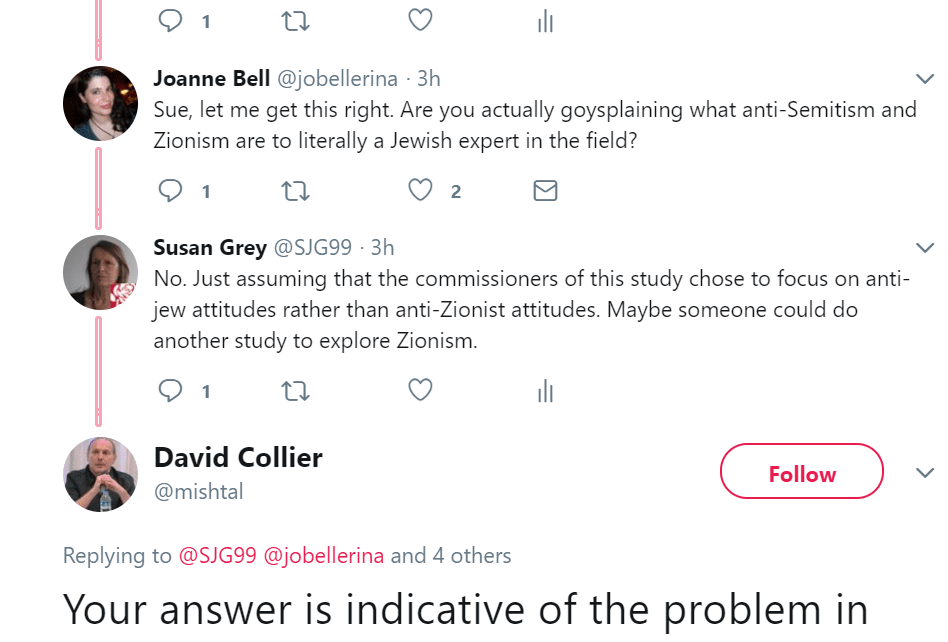
Task: Retweet Joanne Bell's tweet
Action: [296, 190]
